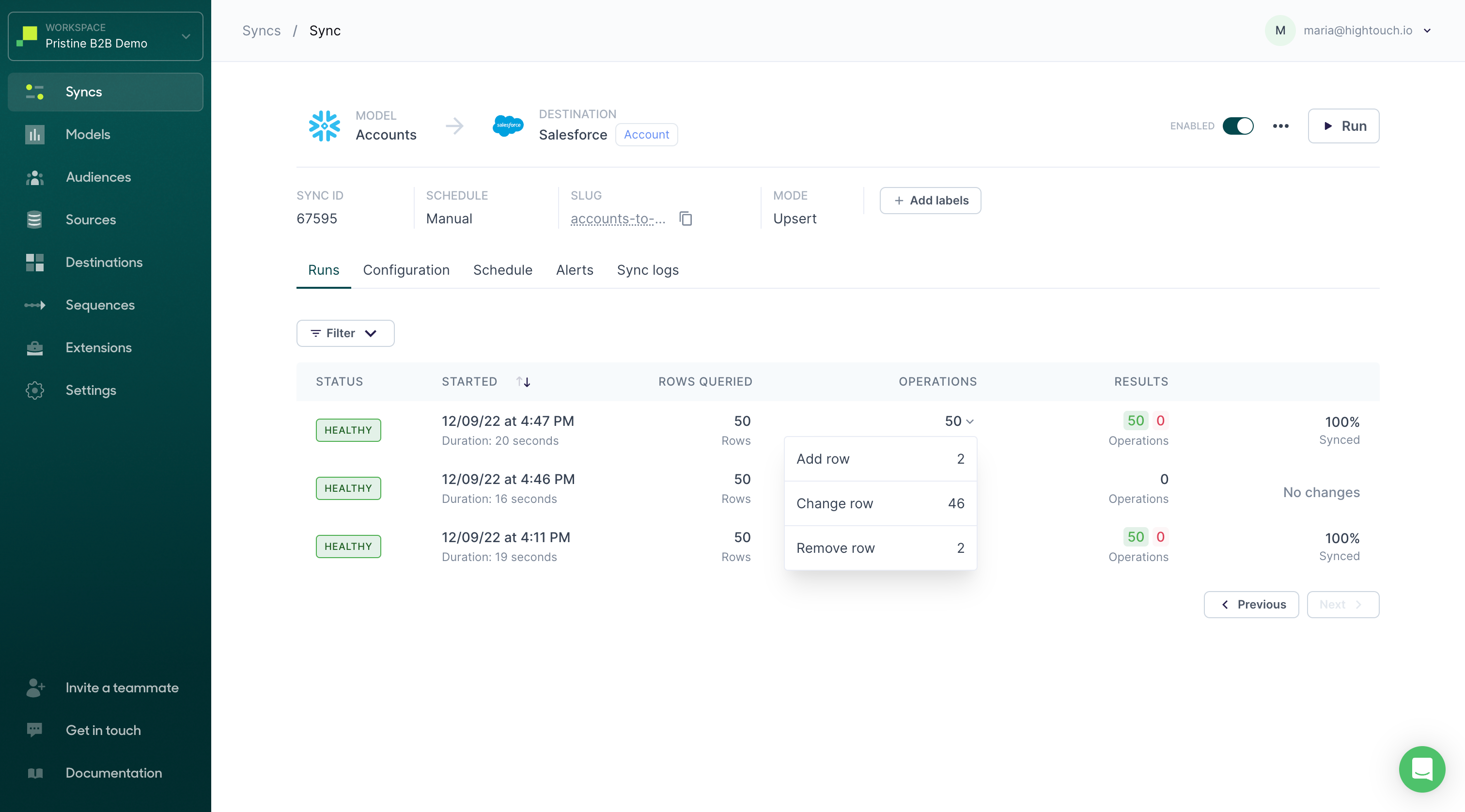This screenshot has height=812, width=1465.
Task: Click the Salesforce cloud destination icon
Action: click(x=507, y=125)
